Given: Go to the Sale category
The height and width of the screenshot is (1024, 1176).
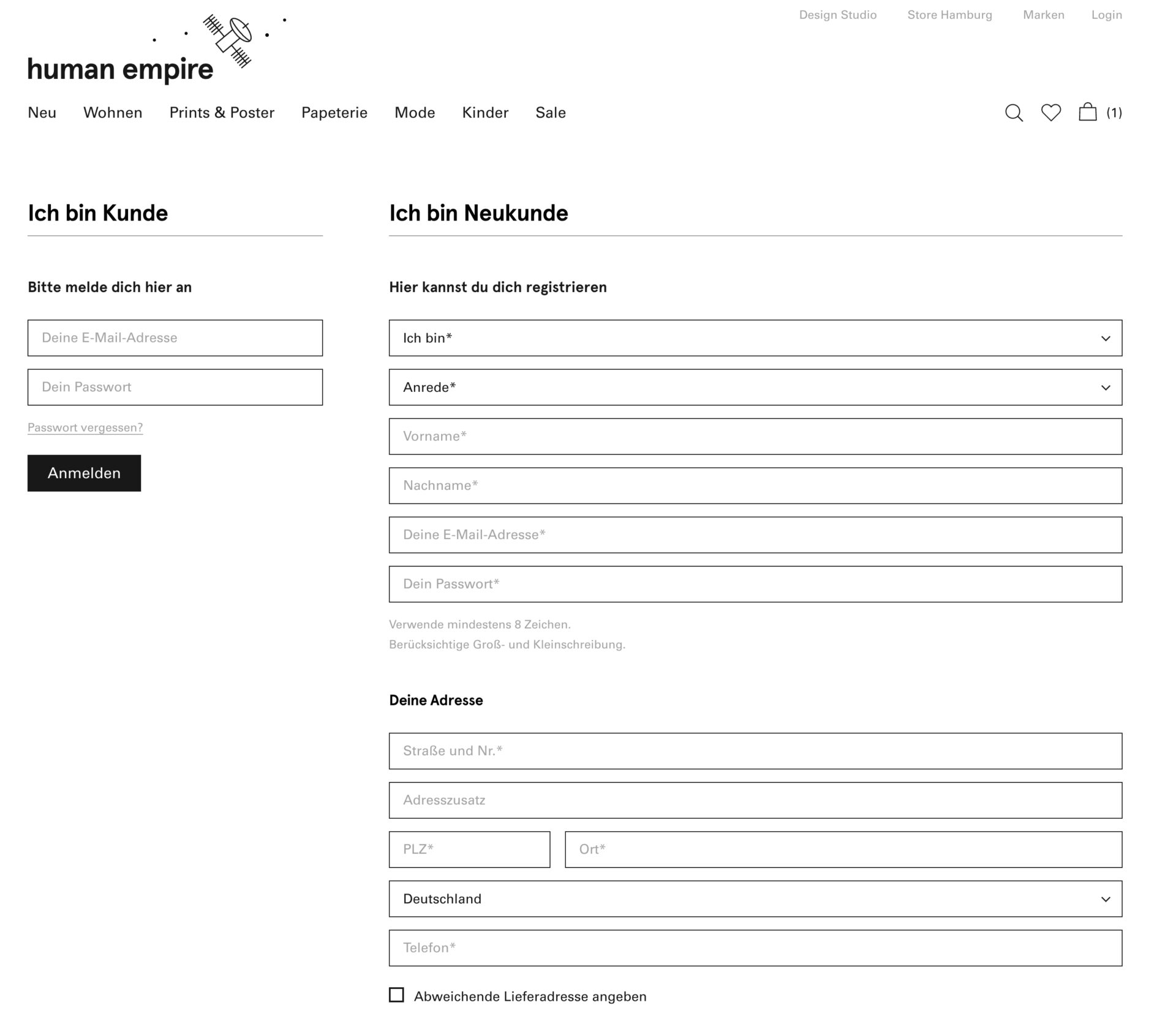Looking at the screenshot, I should click(x=550, y=113).
